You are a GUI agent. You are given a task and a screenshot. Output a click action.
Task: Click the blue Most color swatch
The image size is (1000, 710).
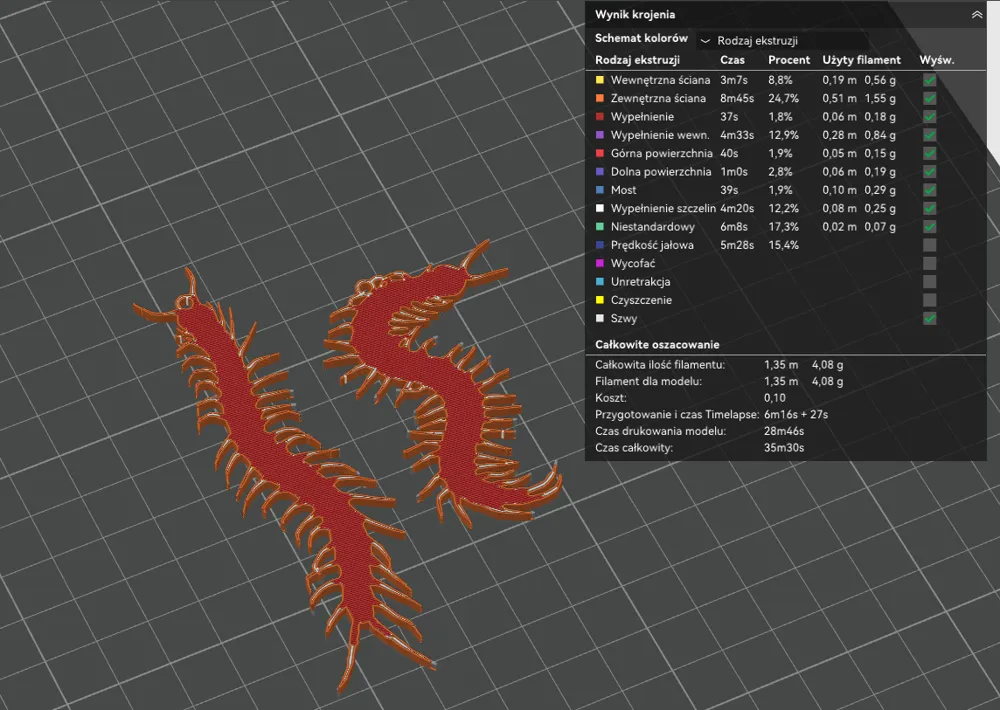click(599, 190)
